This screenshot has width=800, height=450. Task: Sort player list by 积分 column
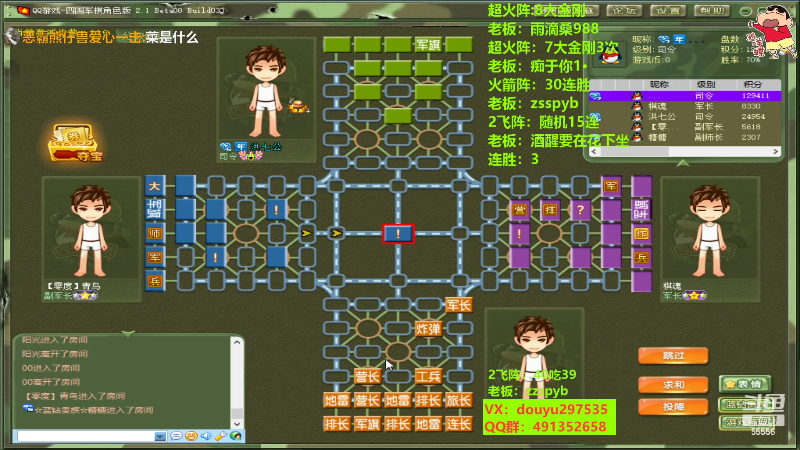pyautogui.click(x=753, y=84)
